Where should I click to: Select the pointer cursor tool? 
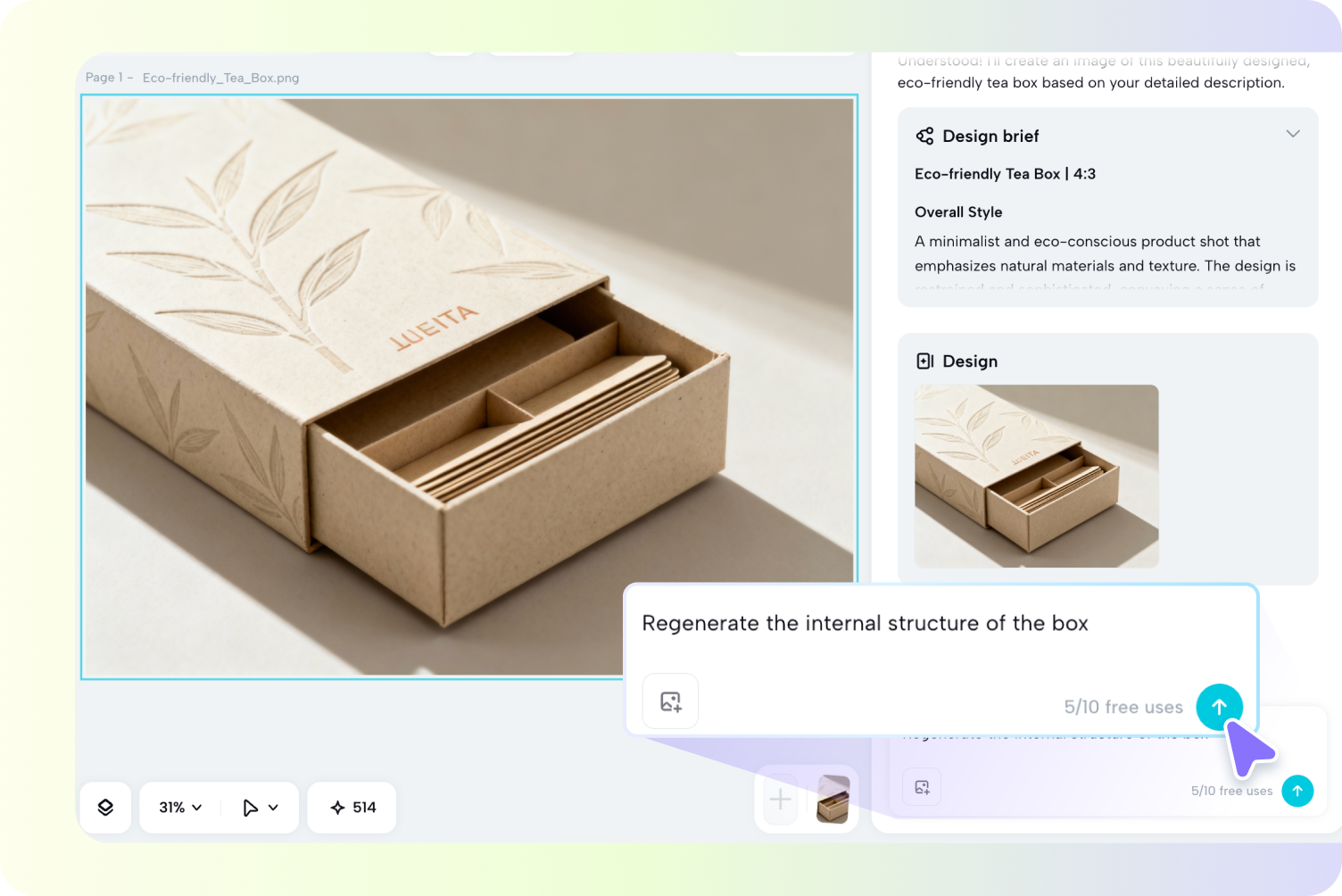[251, 808]
